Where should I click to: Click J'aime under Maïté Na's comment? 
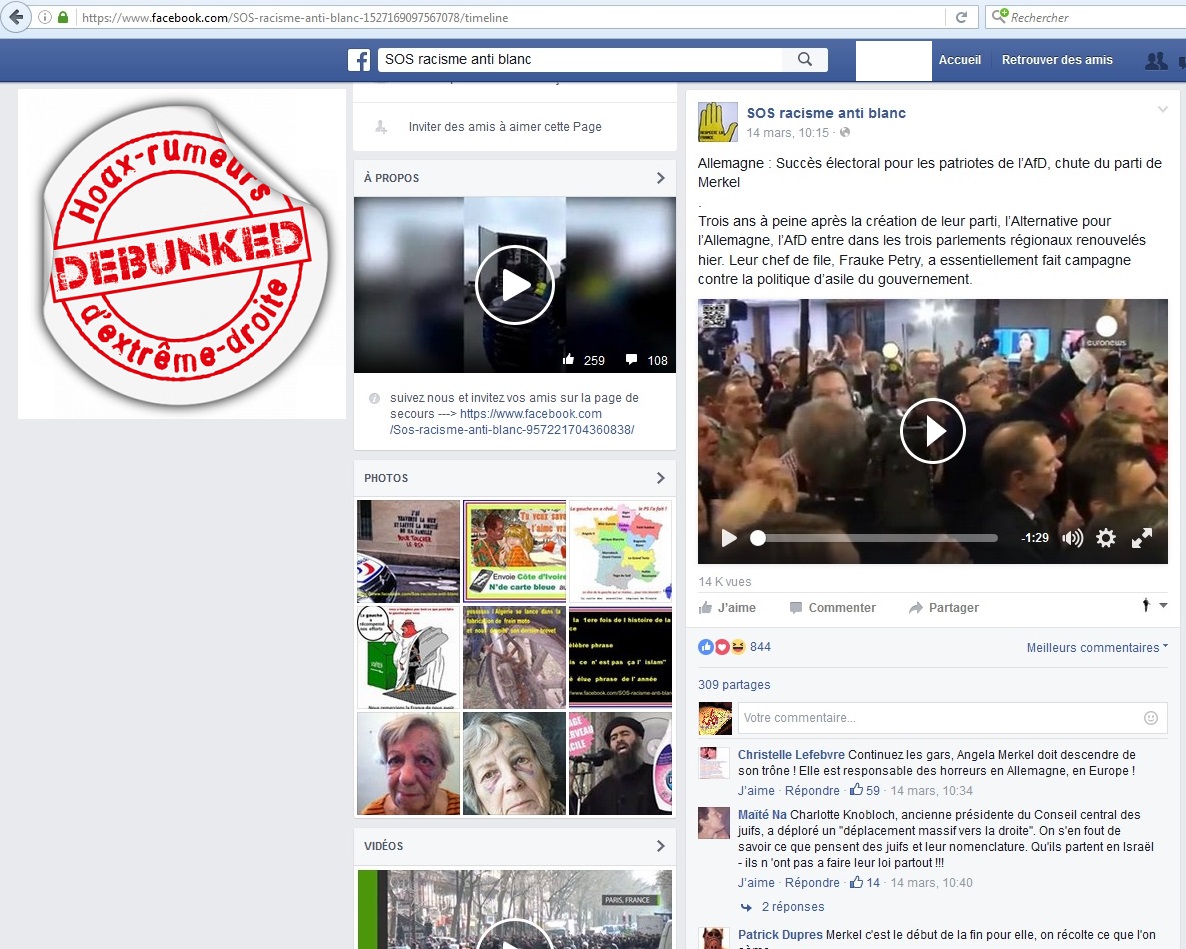pyautogui.click(x=756, y=882)
